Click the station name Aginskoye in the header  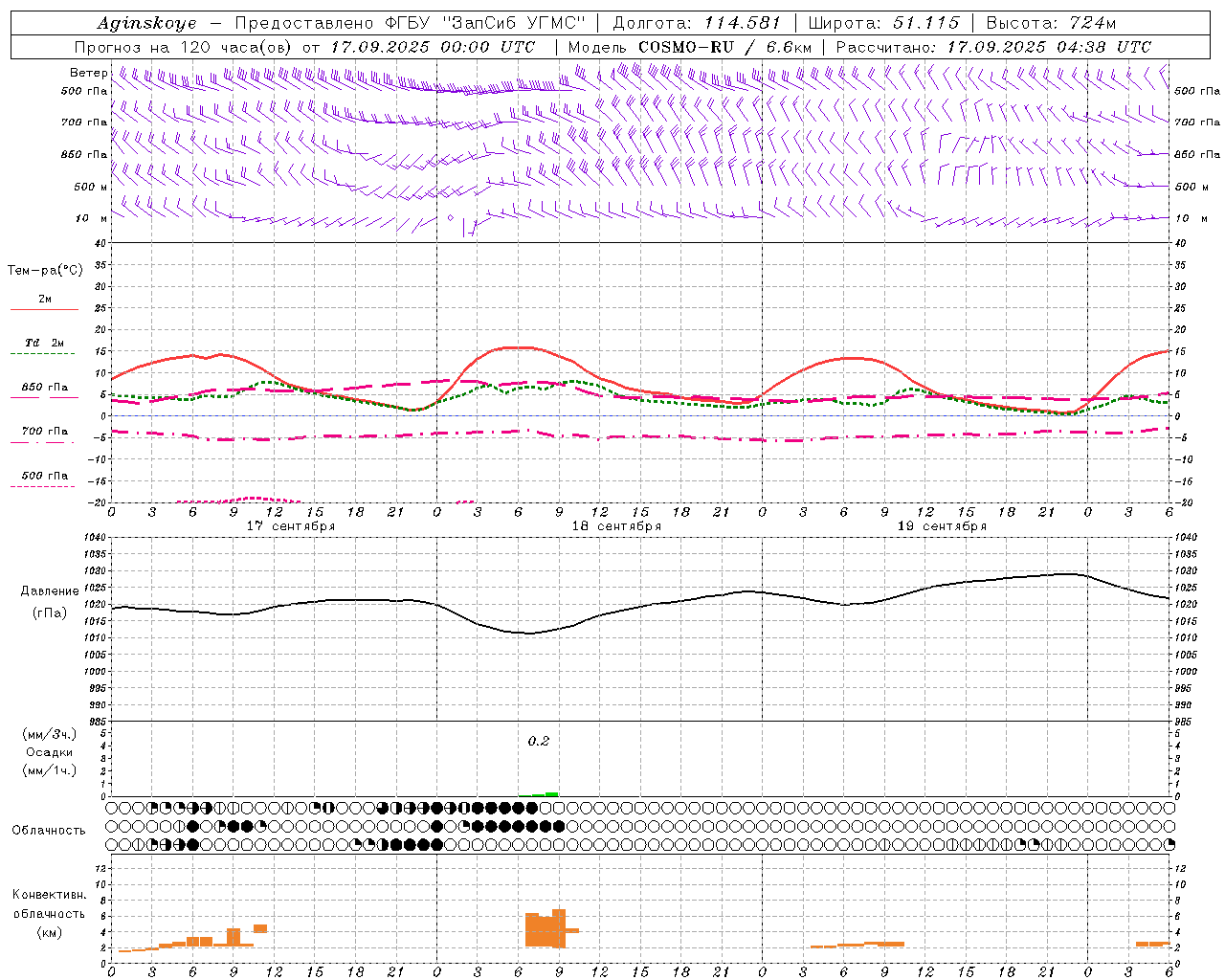[x=146, y=24]
